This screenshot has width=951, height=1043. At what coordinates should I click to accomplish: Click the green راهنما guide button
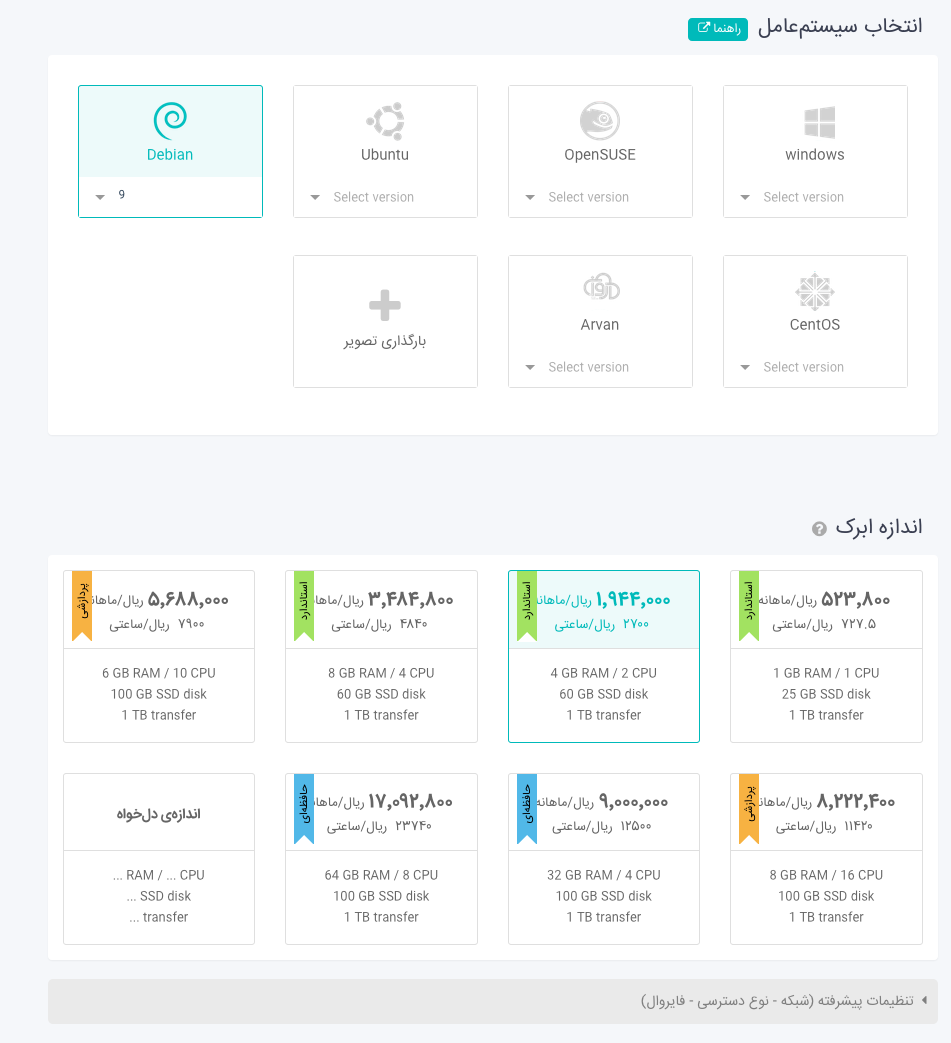[x=718, y=29]
